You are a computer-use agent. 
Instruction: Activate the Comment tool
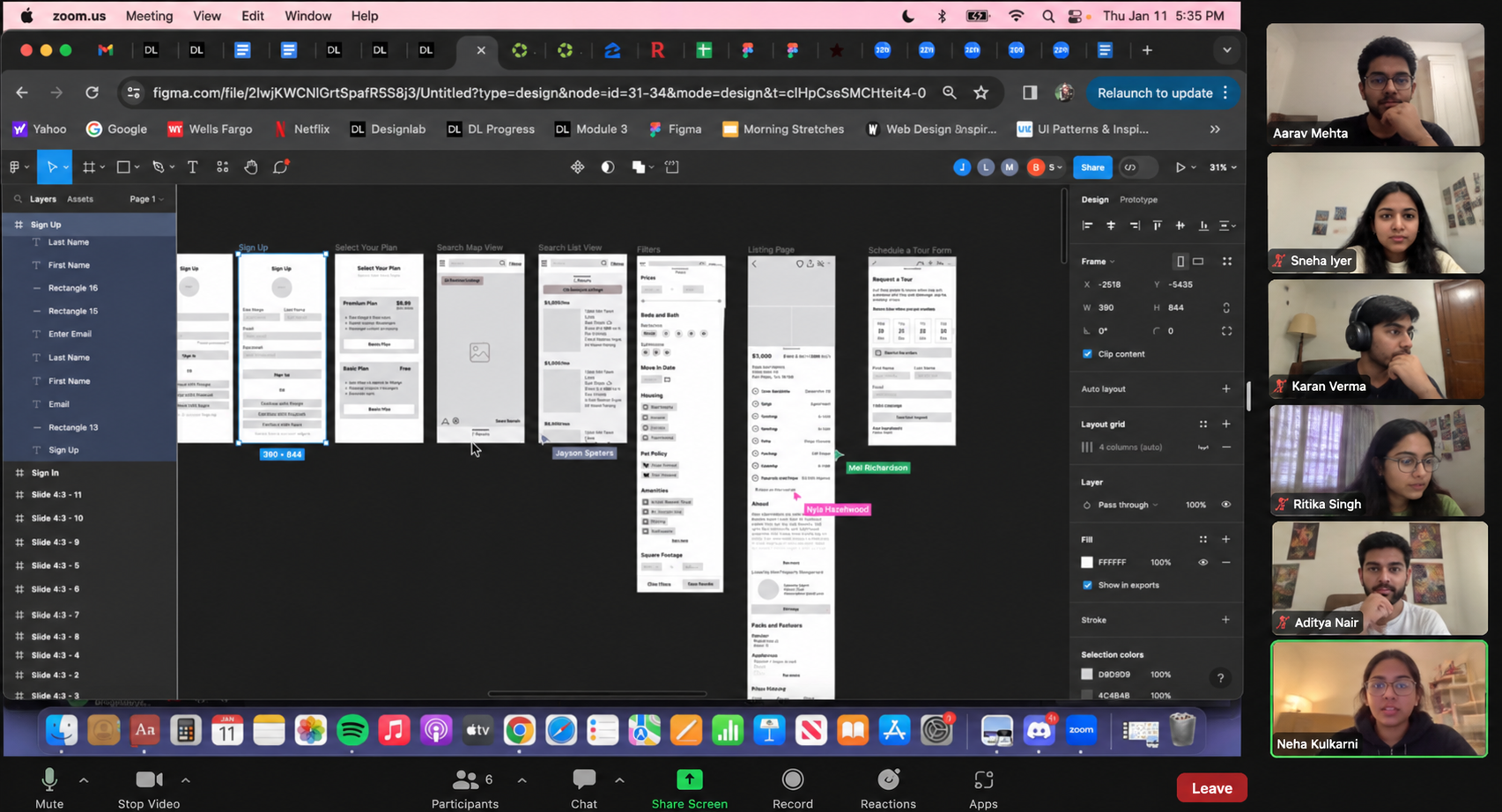pyautogui.click(x=281, y=166)
